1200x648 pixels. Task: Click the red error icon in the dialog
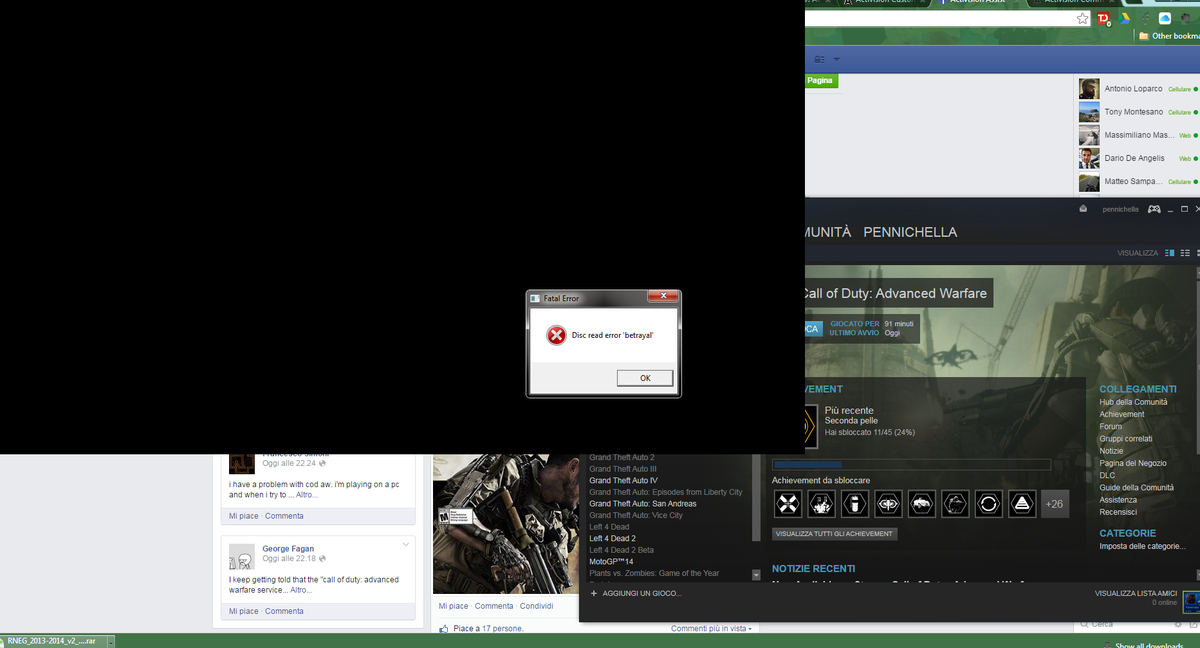556,336
